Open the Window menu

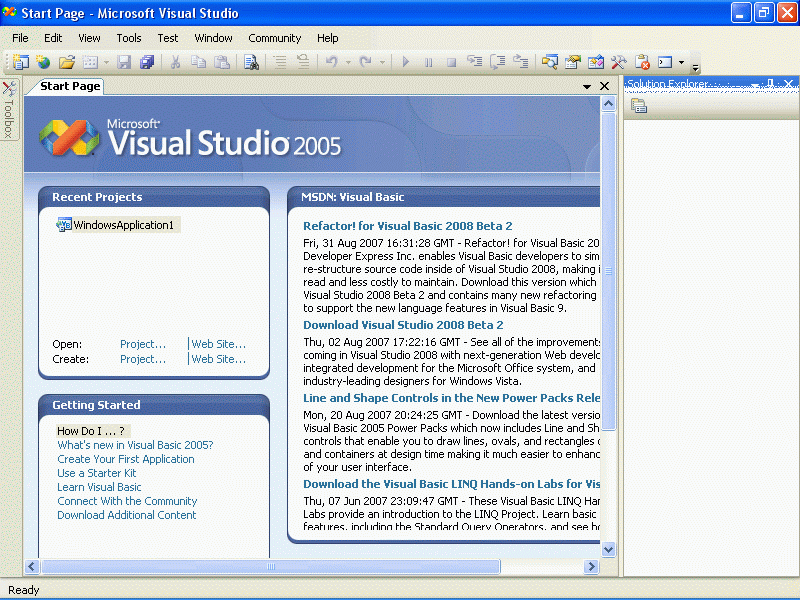click(213, 38)
